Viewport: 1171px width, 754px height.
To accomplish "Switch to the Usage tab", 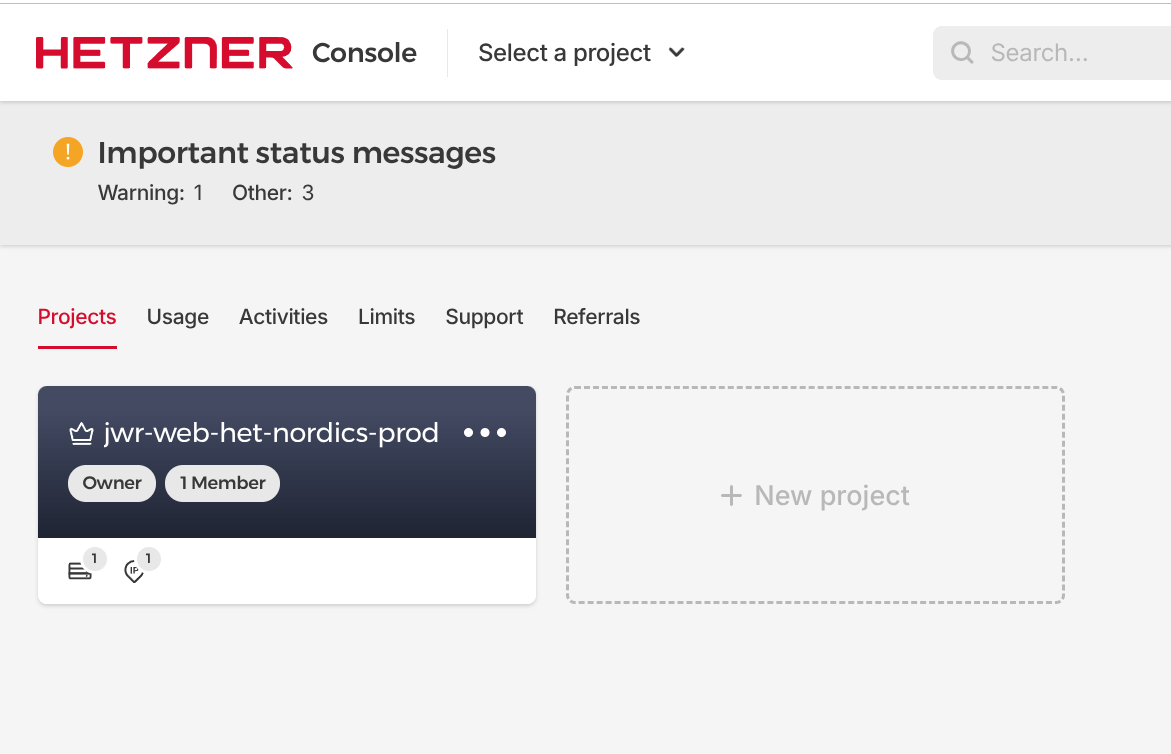I will pos(178,317).
